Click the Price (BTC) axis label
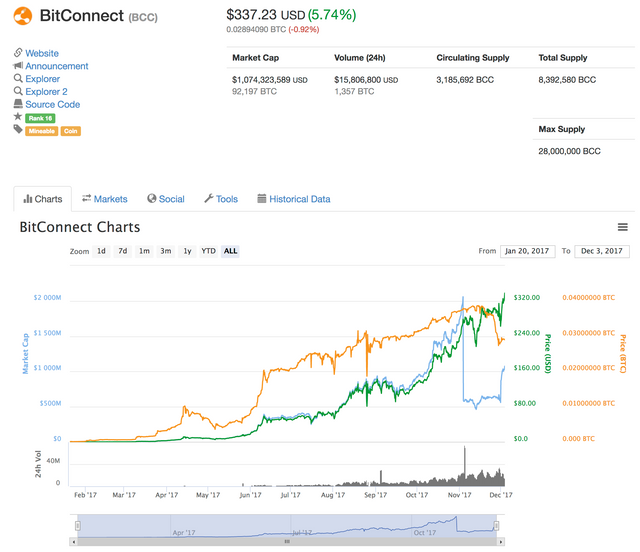Image resolution: width=640 pixels, height=552 pixels. click(x=623, y=354)
